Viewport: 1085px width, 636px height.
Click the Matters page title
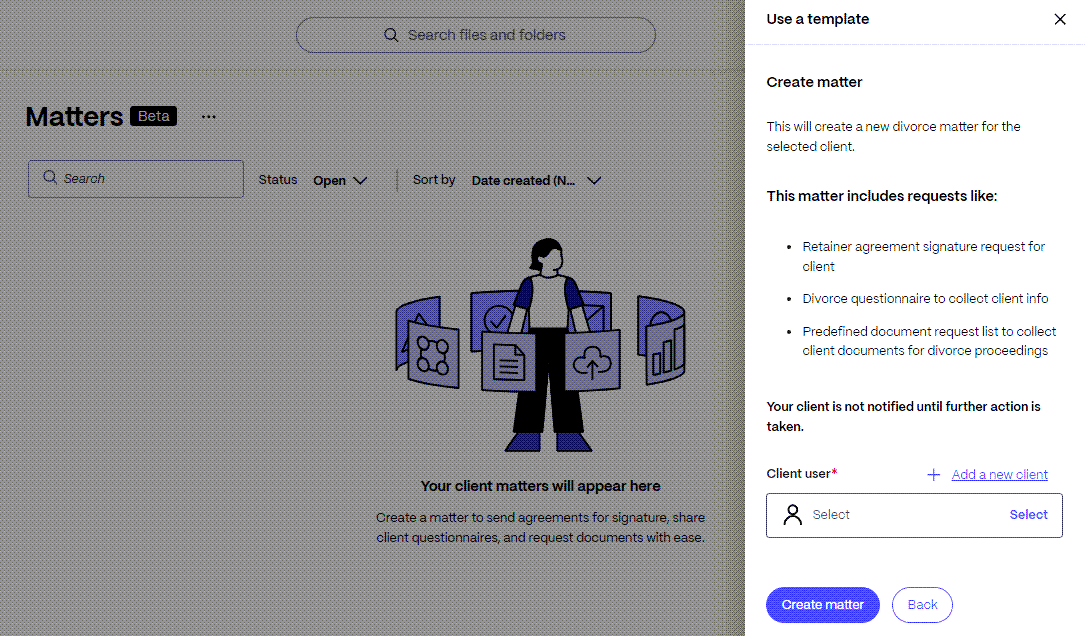[x=74, y=117]
